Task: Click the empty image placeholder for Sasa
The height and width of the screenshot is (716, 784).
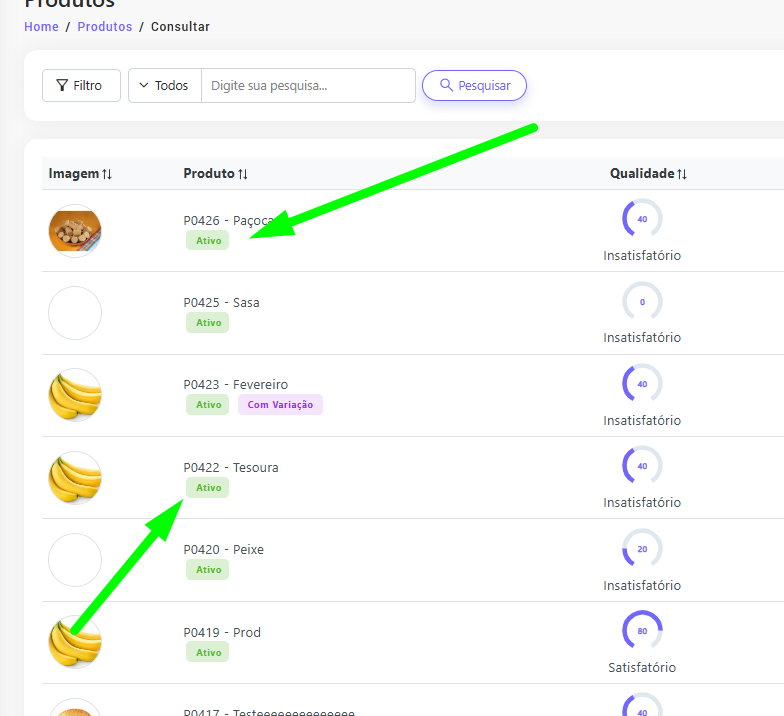Action: pyautogui.click(x=75, y=313)
